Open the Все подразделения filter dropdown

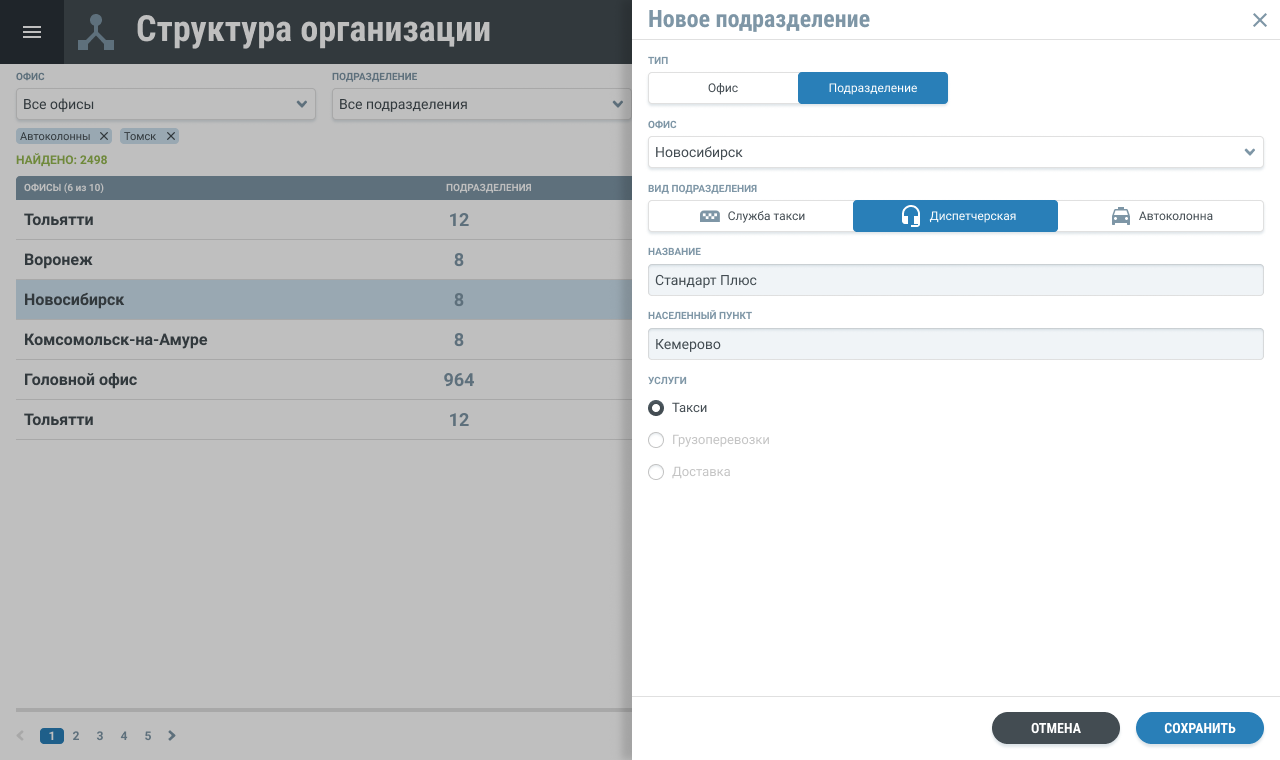[482, 104]
